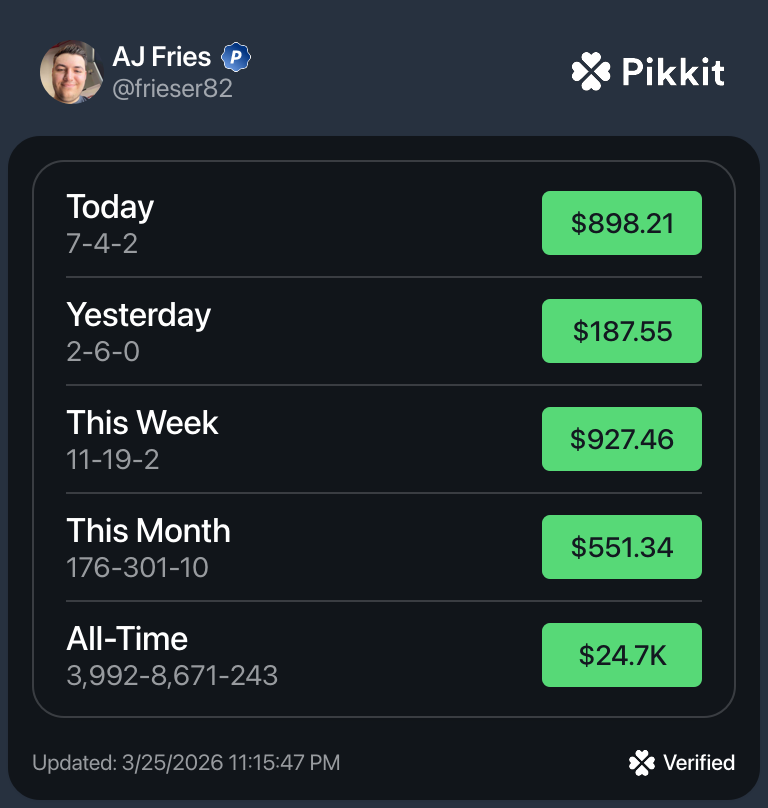The width and height of the screenshot is (768, 808).
Task: Click the This Month row label
Action: pyautogui.click(x=148, y=531)
